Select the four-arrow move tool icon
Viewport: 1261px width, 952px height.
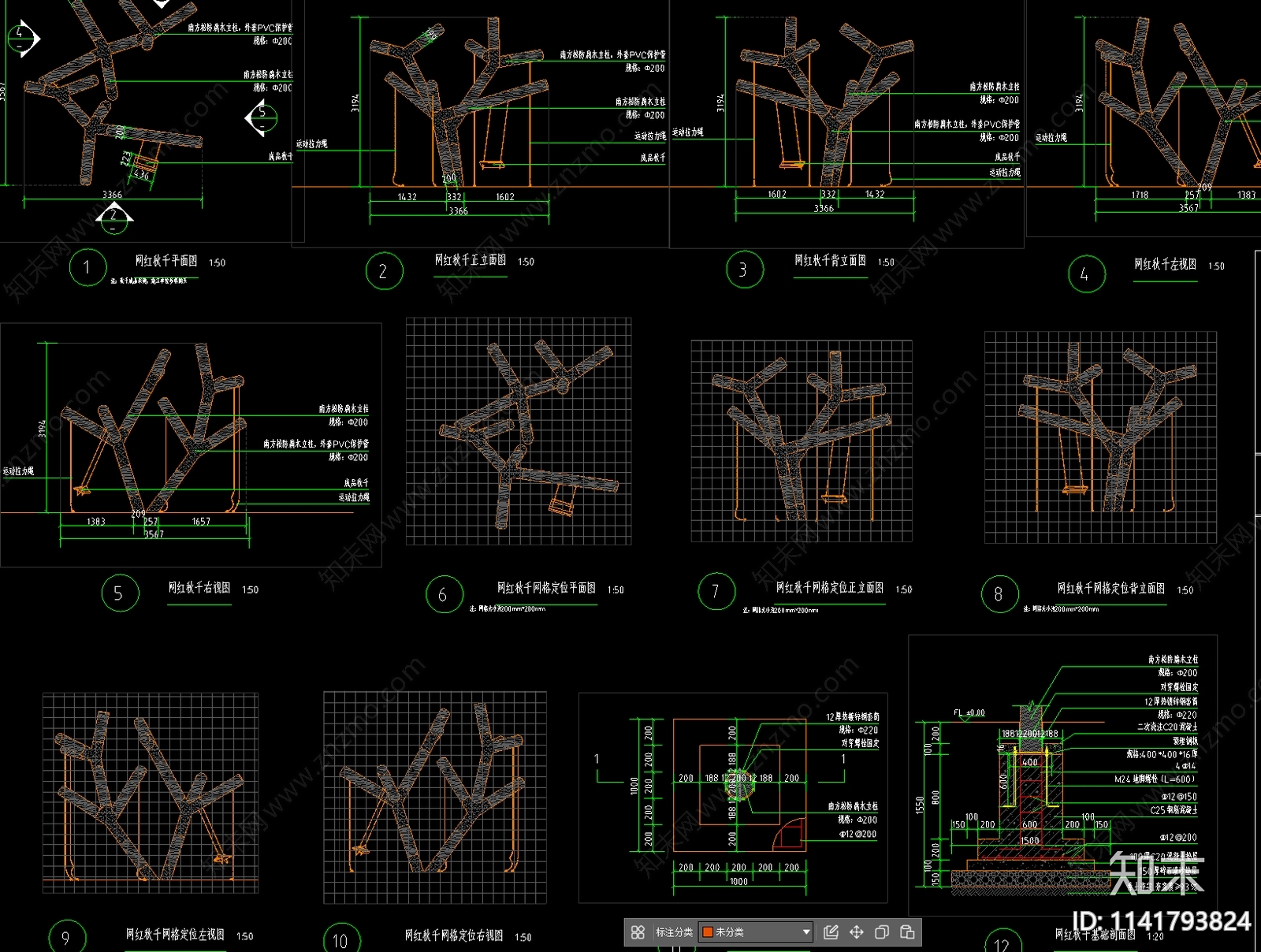[x=857, y=932]
